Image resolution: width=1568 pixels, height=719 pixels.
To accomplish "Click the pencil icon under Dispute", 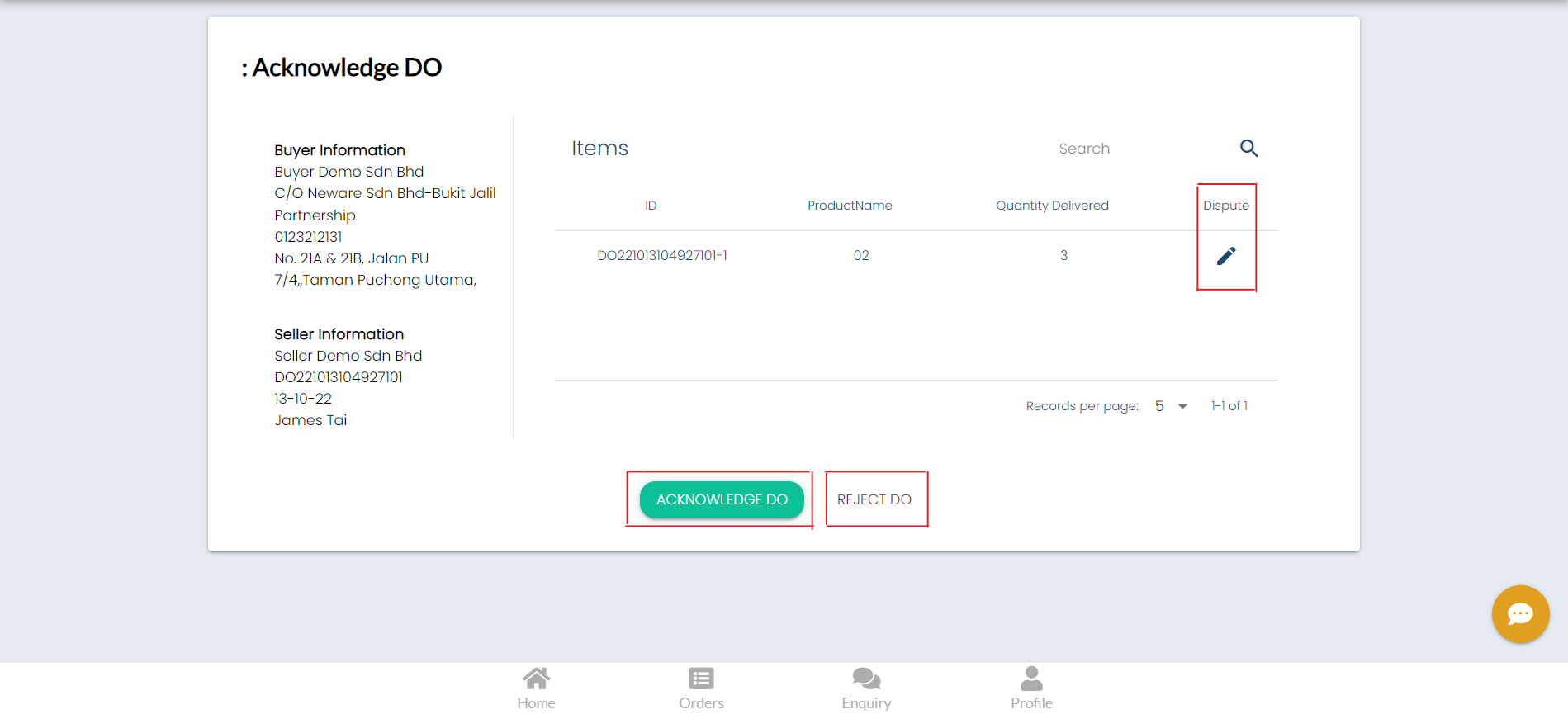I will pyautogui.click(x=1226, y=256).
